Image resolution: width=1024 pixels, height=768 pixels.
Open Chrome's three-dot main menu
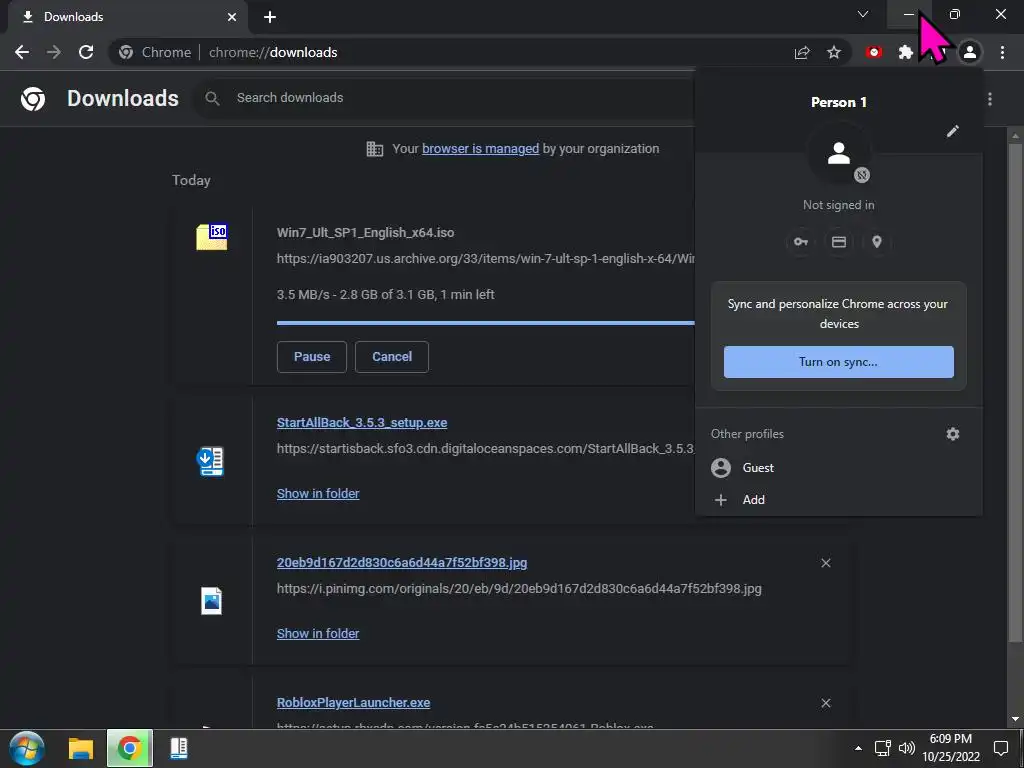pyautogui.click(x=1002, y=52)
